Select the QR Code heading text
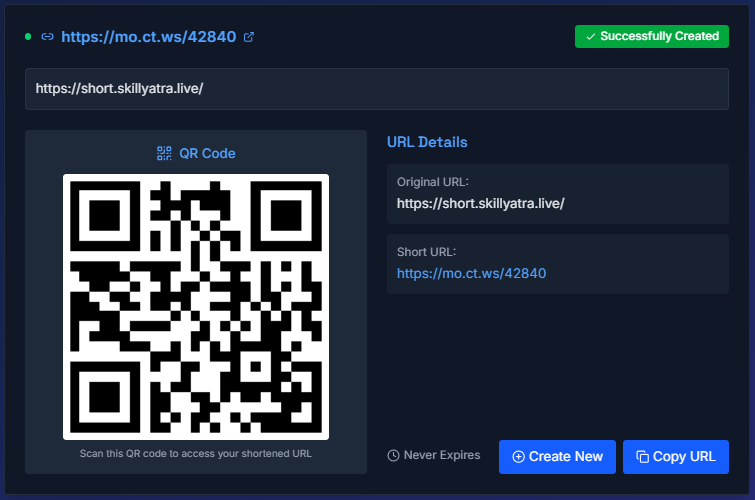 (207, 153)
